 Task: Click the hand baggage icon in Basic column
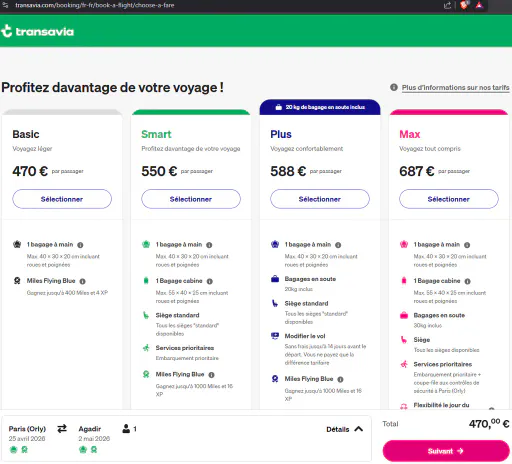click(x=17, y=244)
